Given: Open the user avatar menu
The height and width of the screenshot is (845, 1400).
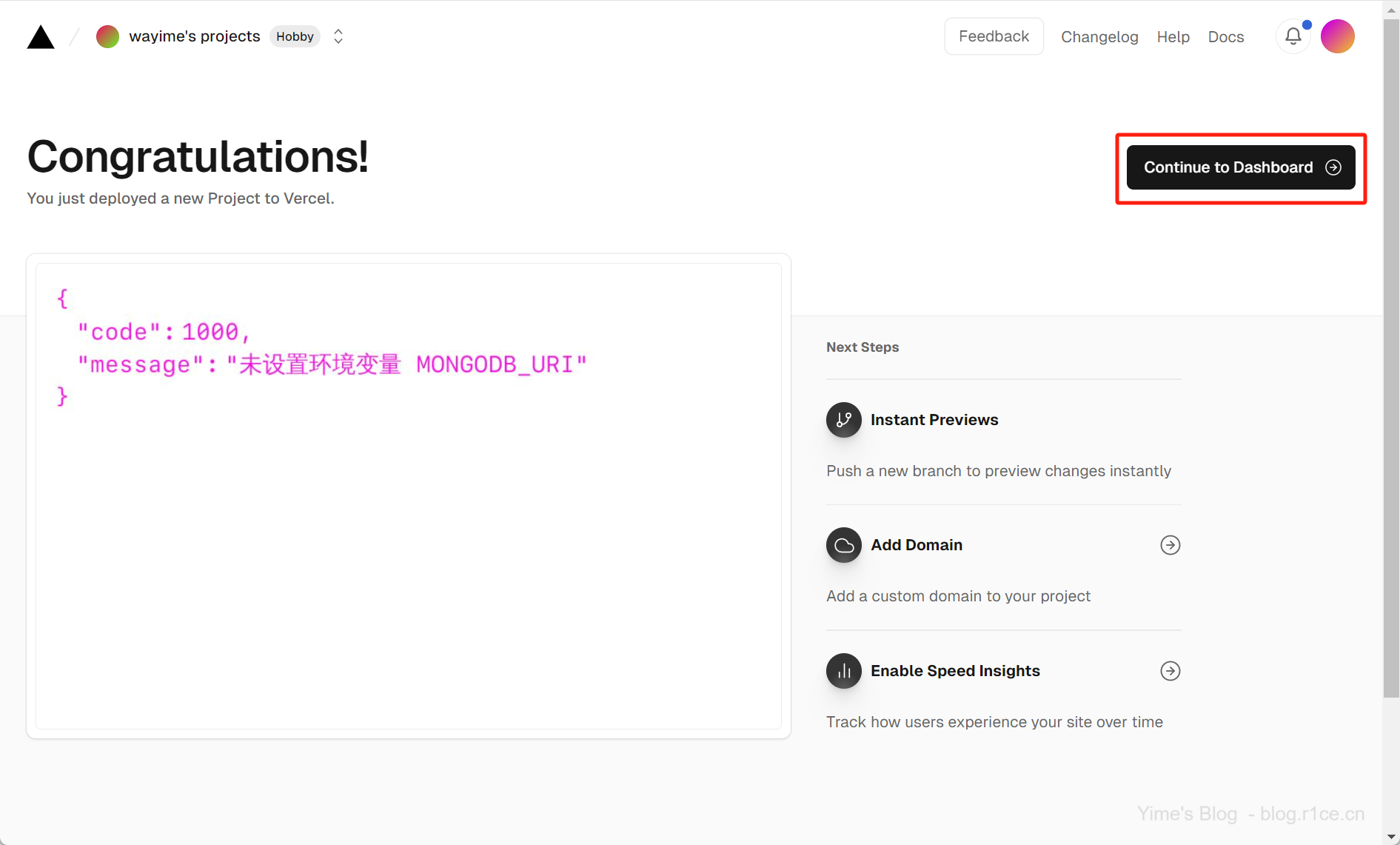Looking at the screenshot, I should 1337,36.
